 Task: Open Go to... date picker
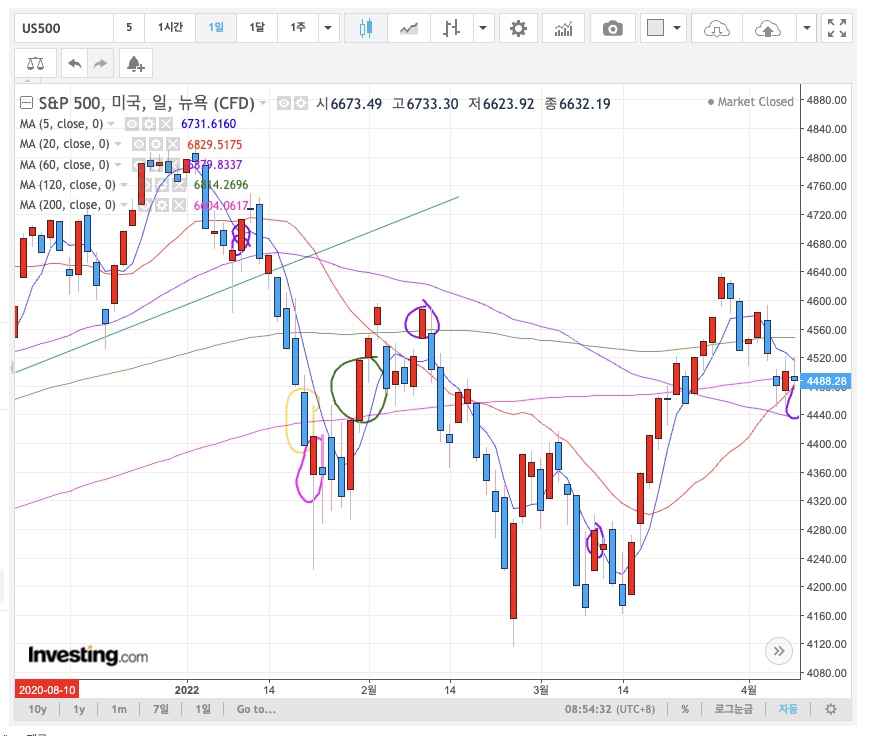pyautogui.click(x=256, y=709)
